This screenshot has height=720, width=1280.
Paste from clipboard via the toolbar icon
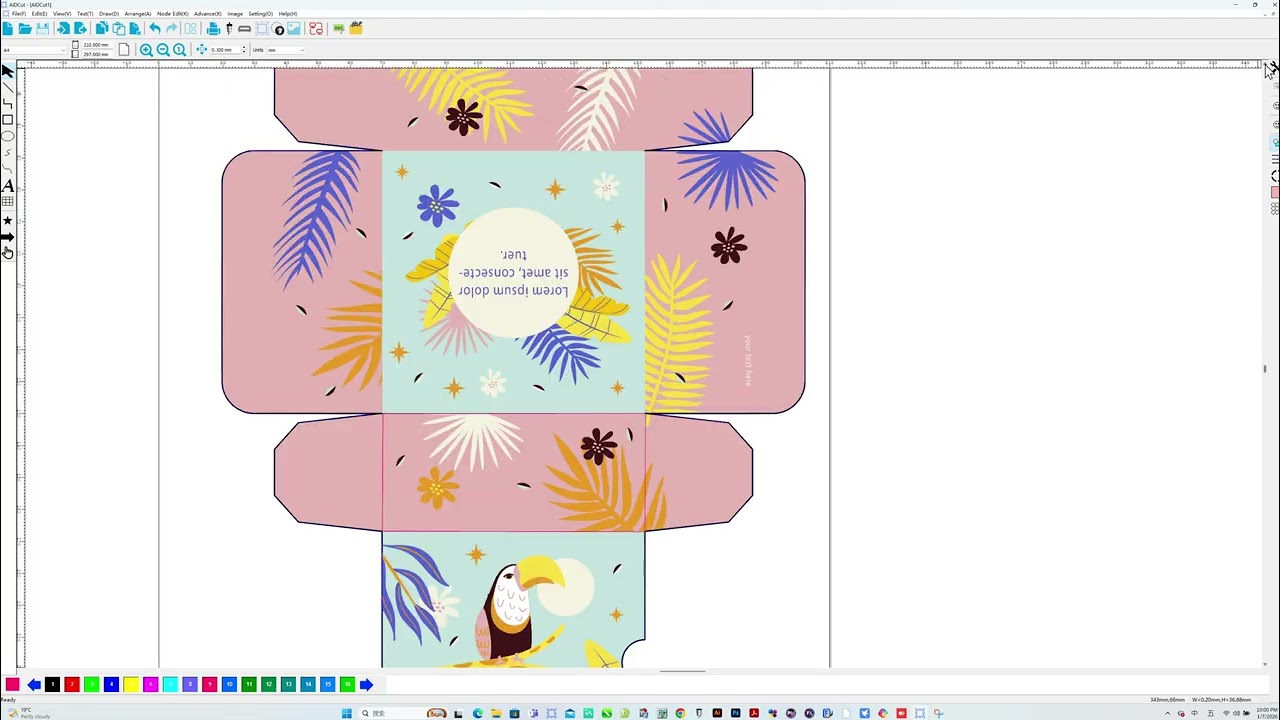click(119, 28)
